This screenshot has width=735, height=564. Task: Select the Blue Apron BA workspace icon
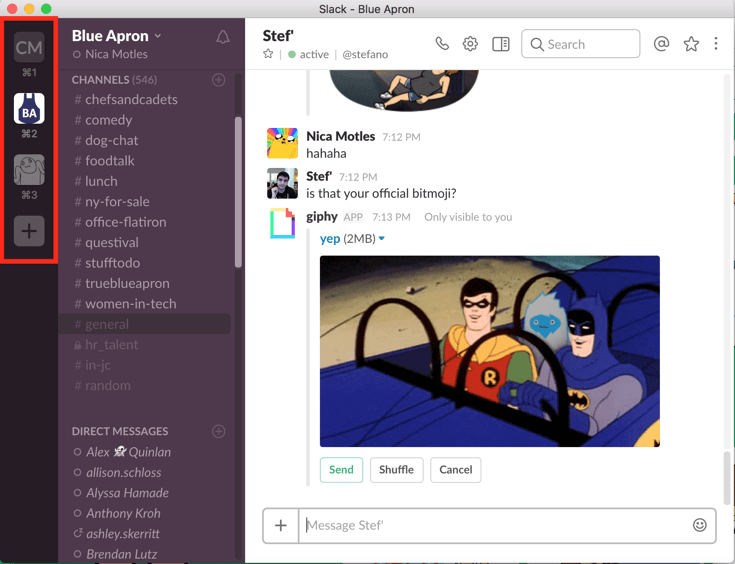29,108
